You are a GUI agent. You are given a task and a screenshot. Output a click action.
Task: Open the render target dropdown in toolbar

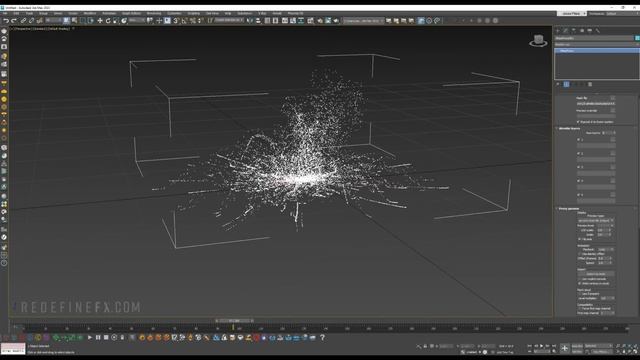pos(363,20)
